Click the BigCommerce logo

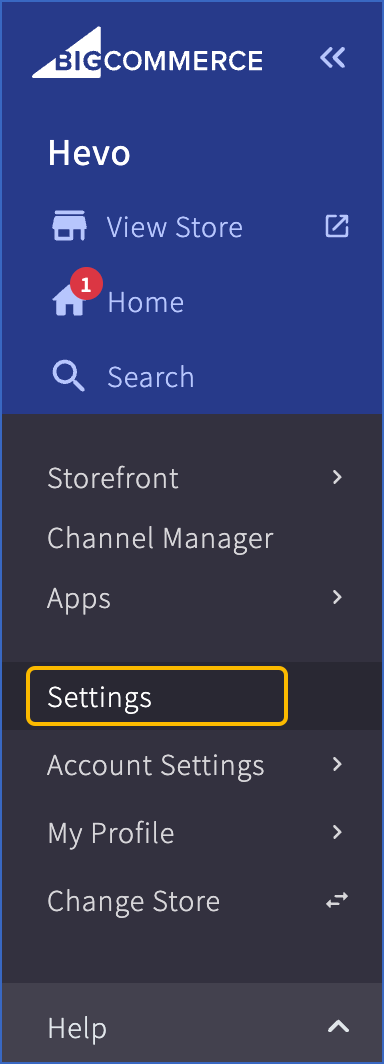pos(147,53)
